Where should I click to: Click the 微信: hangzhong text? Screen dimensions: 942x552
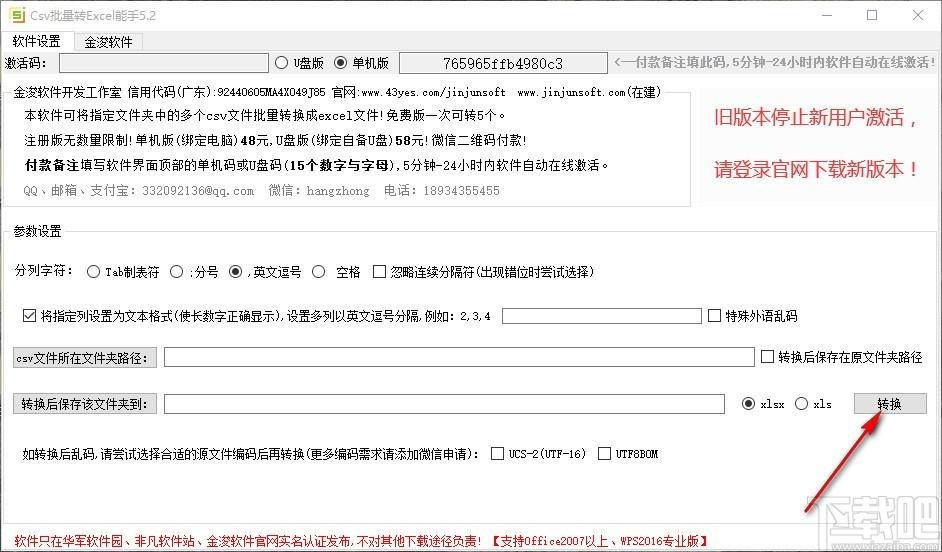click(x=319, y=191)
